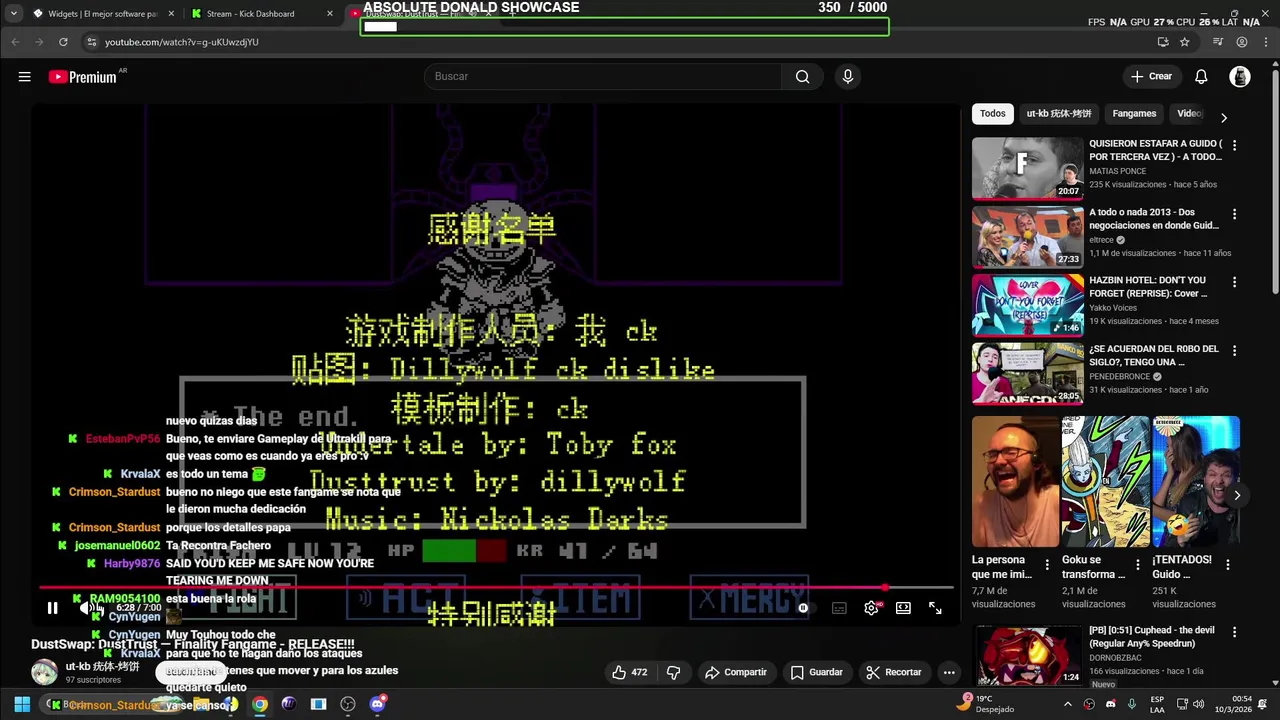The height and width of the screenshot is (720, 1280).
Task: Clip the video with Recortar
Action: pos(894,673)
